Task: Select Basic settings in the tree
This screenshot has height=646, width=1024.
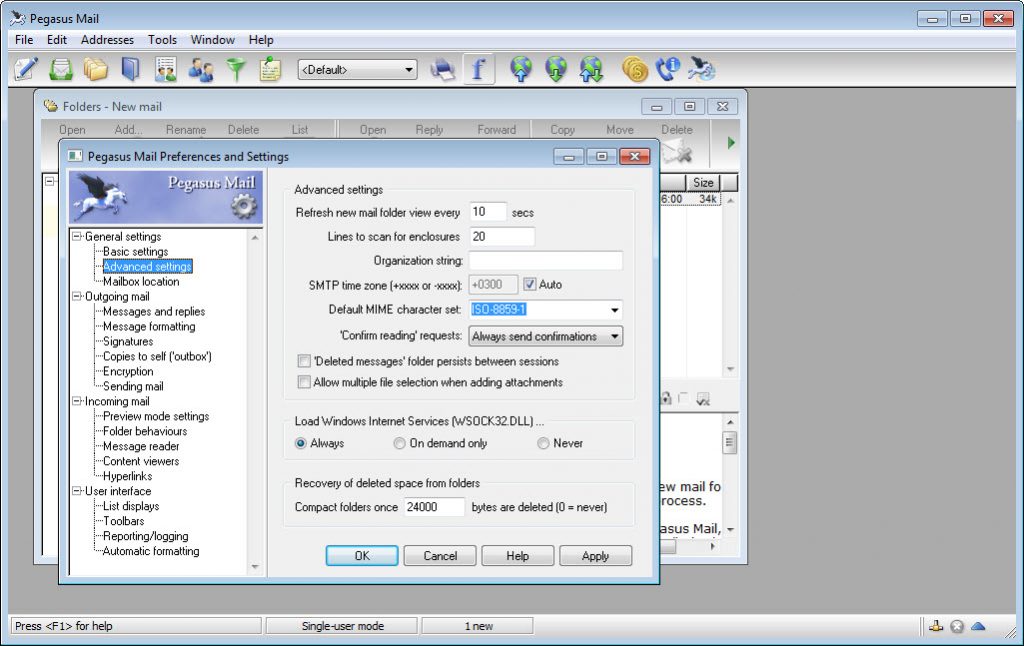Action: tap(136, 251)
